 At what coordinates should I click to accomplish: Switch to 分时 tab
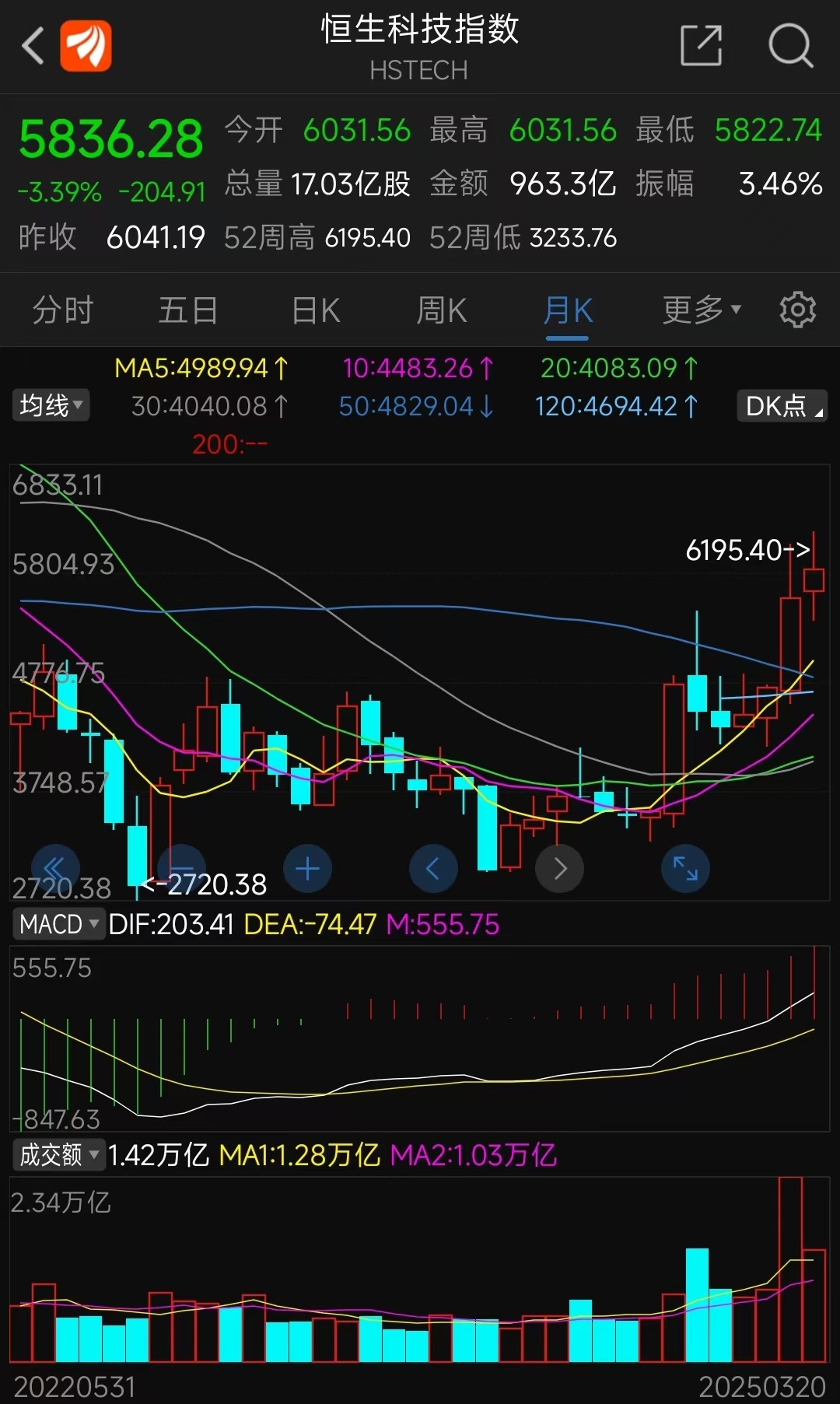(63, 310)
